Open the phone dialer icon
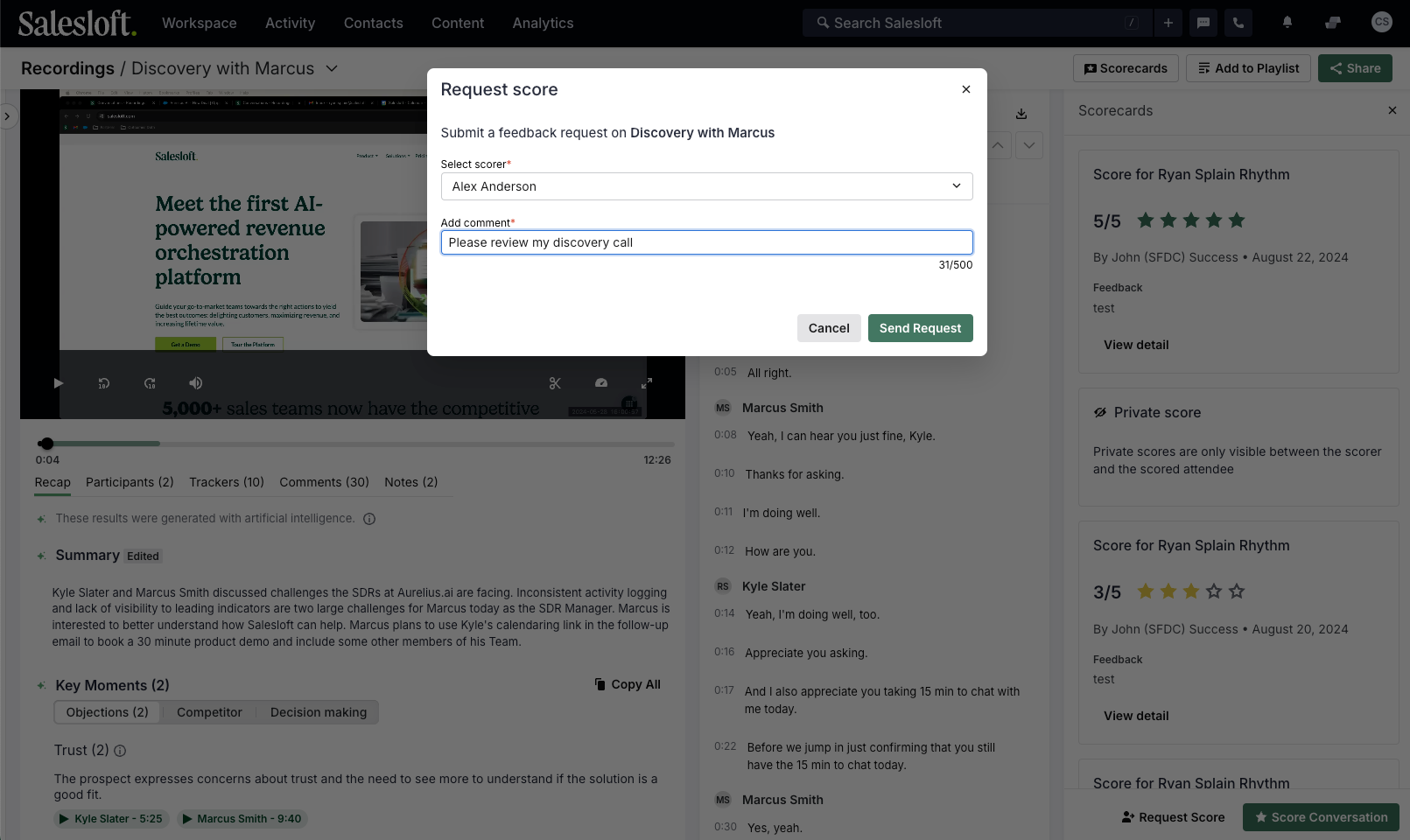Screen dimensions: 1410x840 pyautogui.click(x=1238, y=23)
